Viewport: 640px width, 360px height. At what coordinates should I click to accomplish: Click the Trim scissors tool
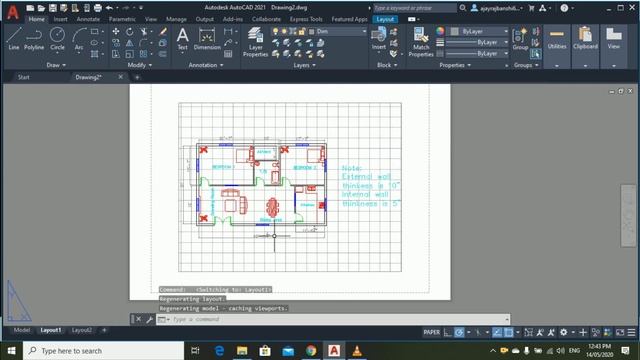[144, 31]
